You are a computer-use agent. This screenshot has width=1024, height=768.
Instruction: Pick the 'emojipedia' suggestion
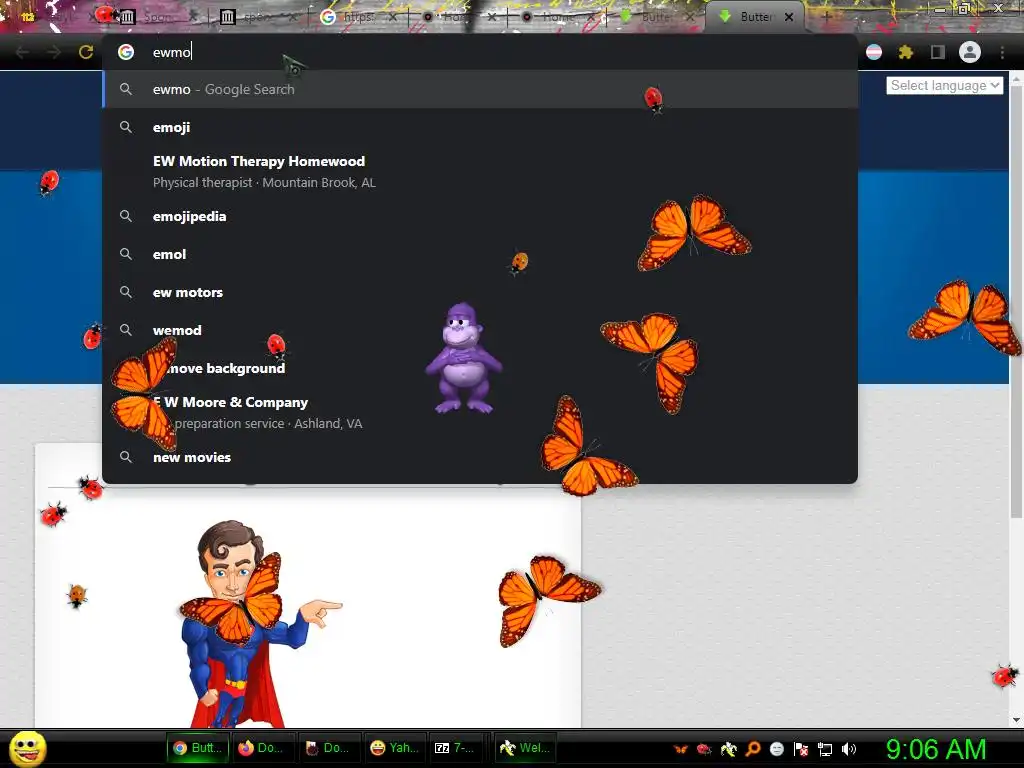[480, 216]
